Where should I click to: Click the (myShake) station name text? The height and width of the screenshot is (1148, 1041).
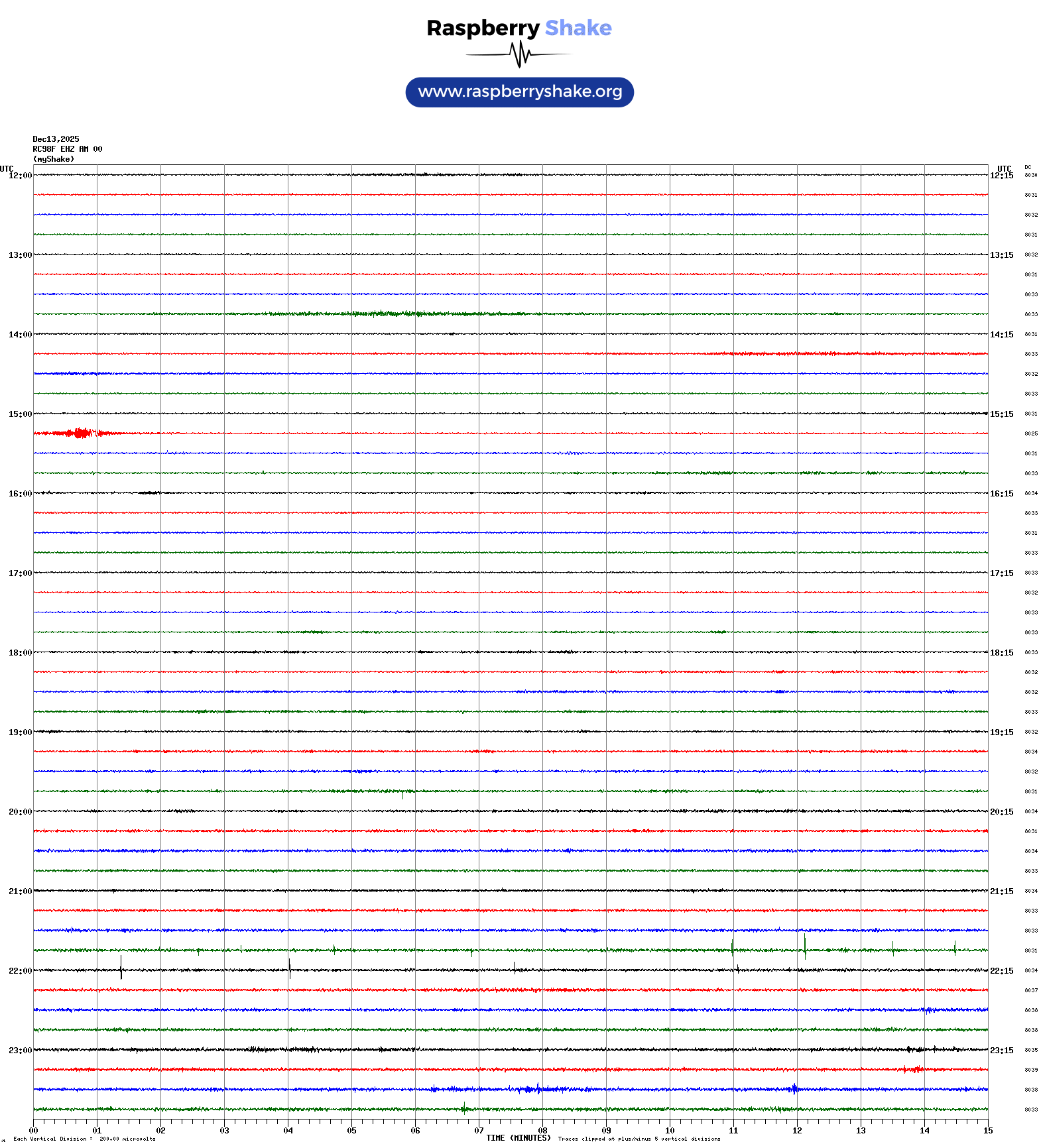54,159
